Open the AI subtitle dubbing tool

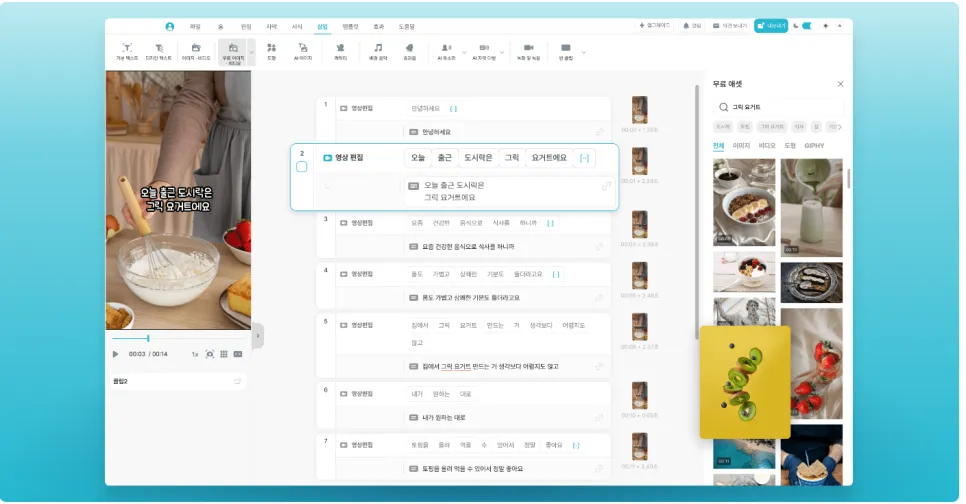click(x=484, y=52)
